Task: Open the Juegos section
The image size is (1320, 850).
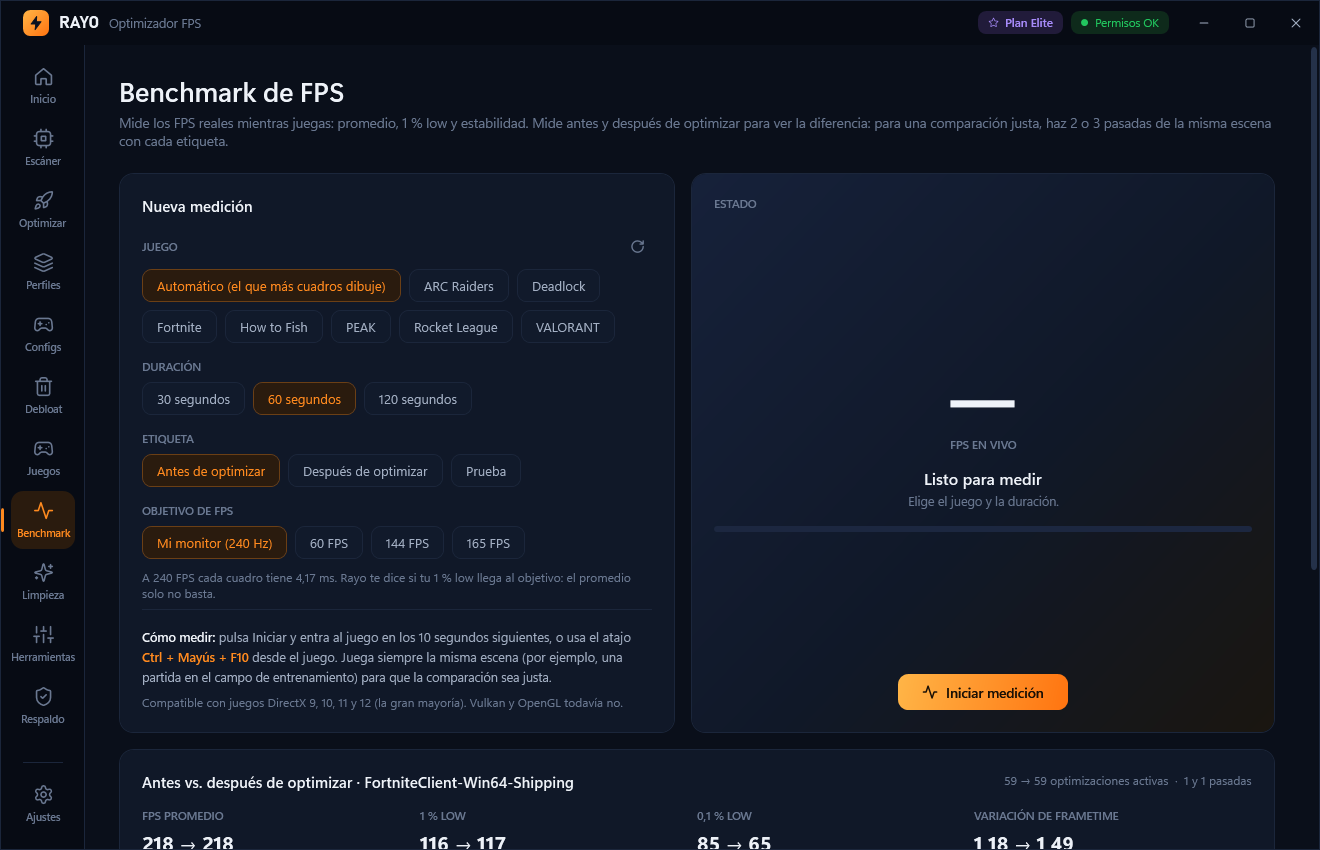Action: (x=43, y=458)
